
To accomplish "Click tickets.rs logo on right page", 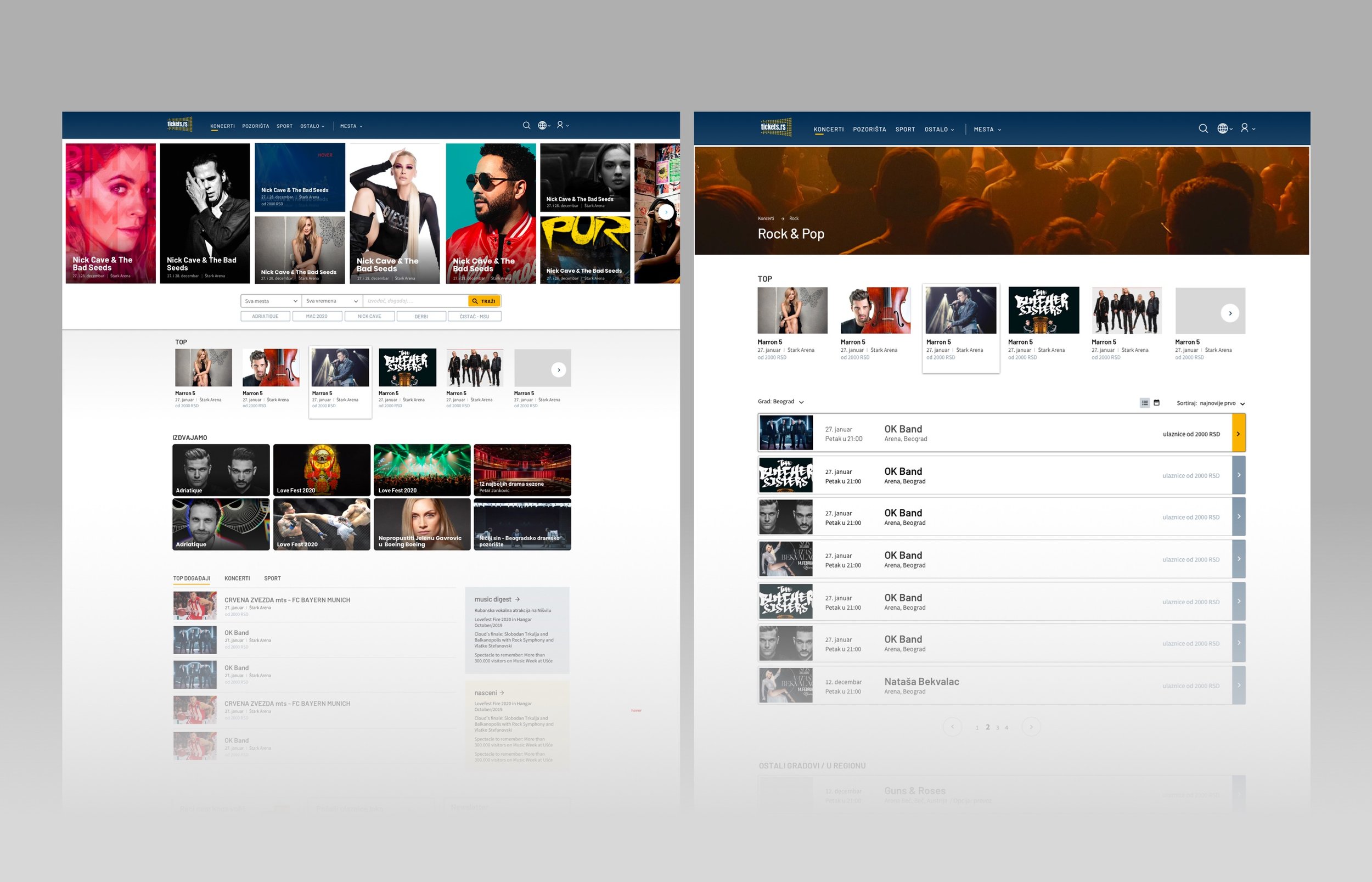I will (x=776, y=127).
